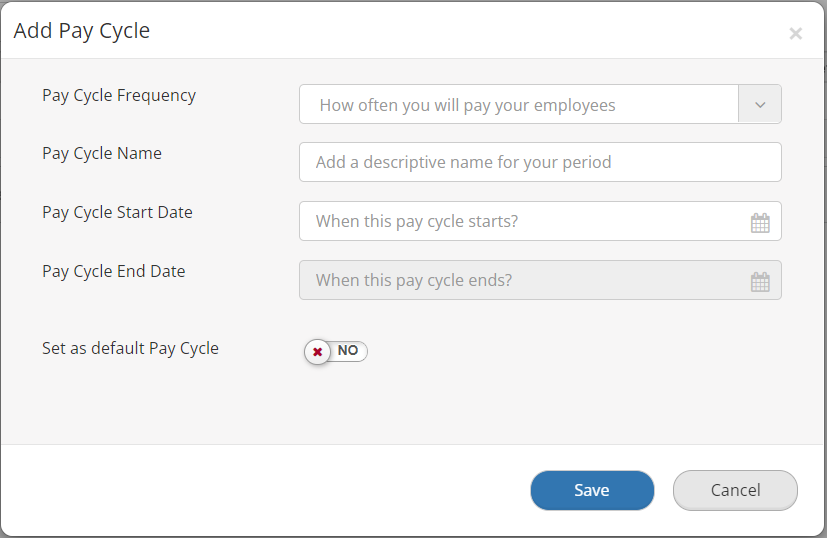Click the 'Set as default Pay Cycle' label

pyautogui.click(x=130, y=349)
